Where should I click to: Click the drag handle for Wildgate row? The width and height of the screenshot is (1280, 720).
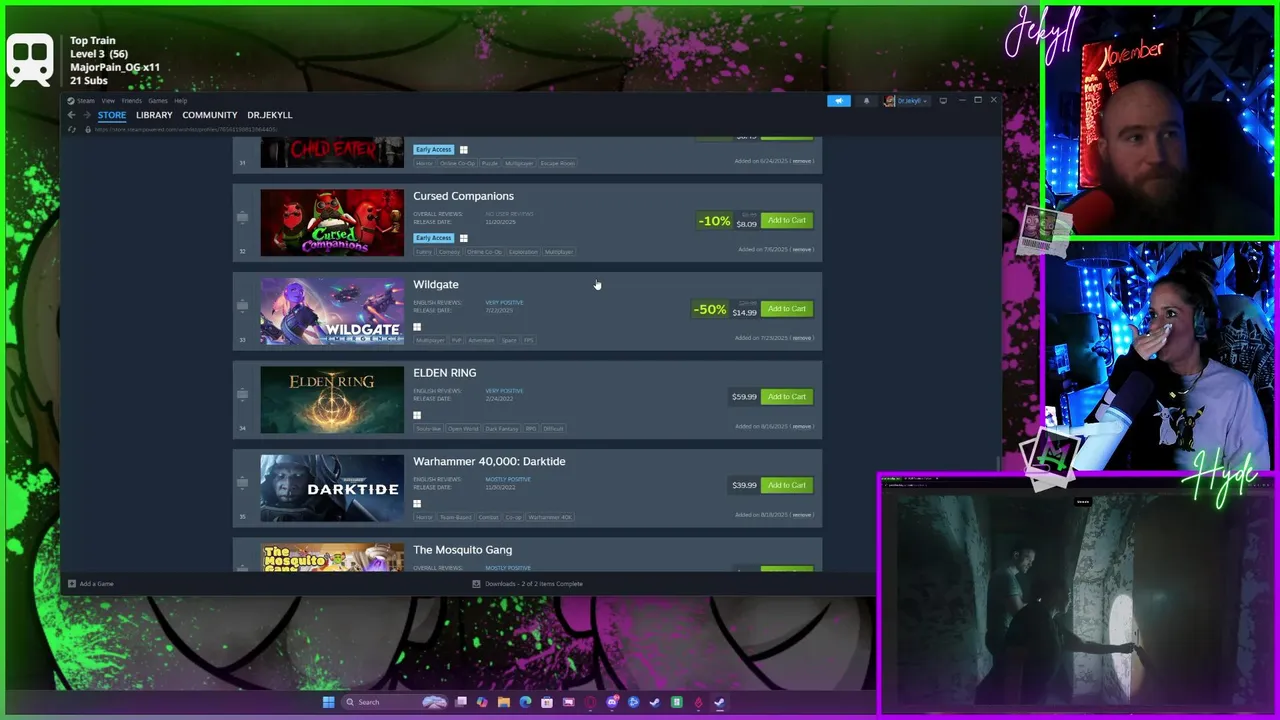point(242,305)
